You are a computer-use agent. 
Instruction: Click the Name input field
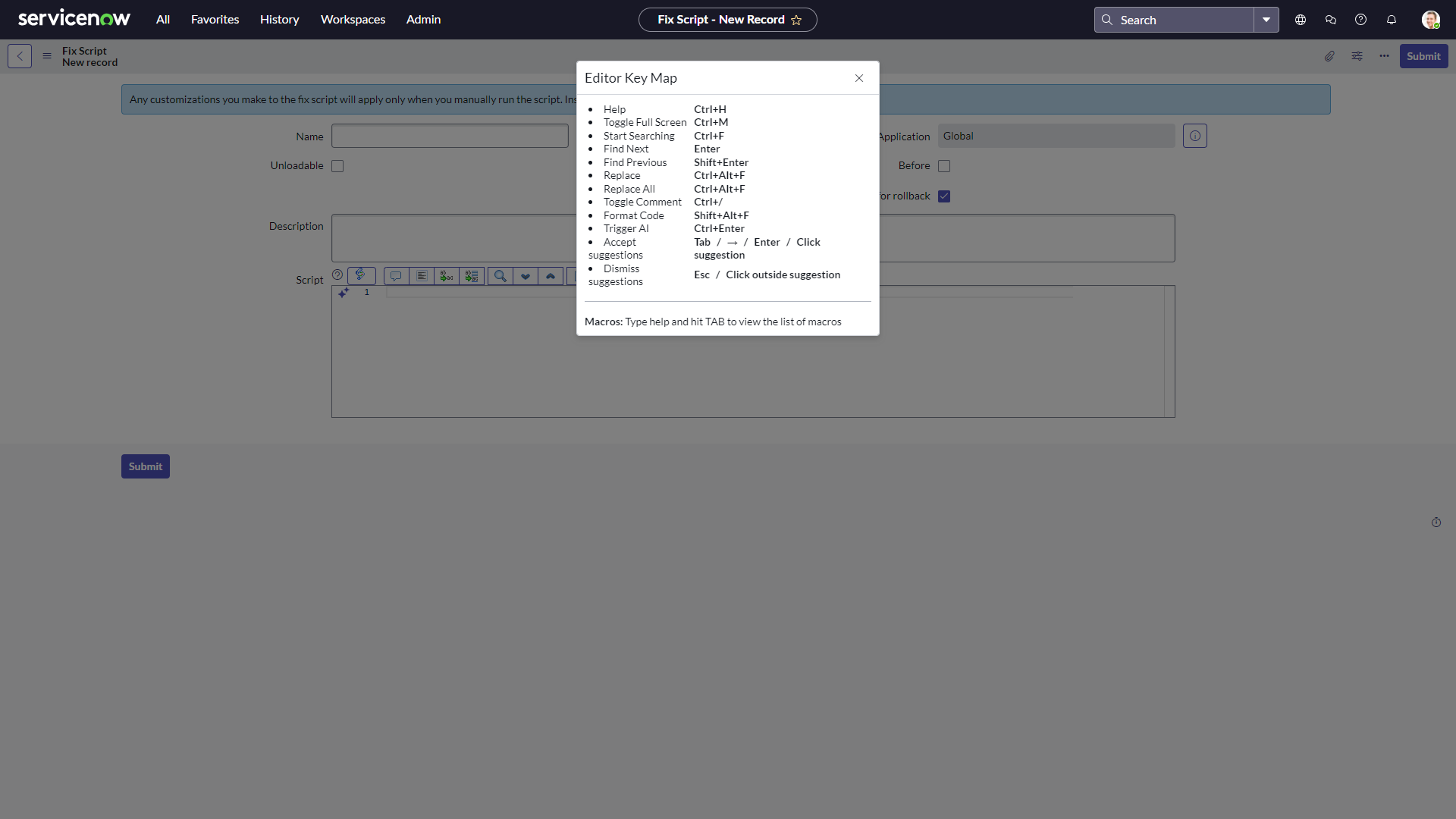tap(450, 136)
